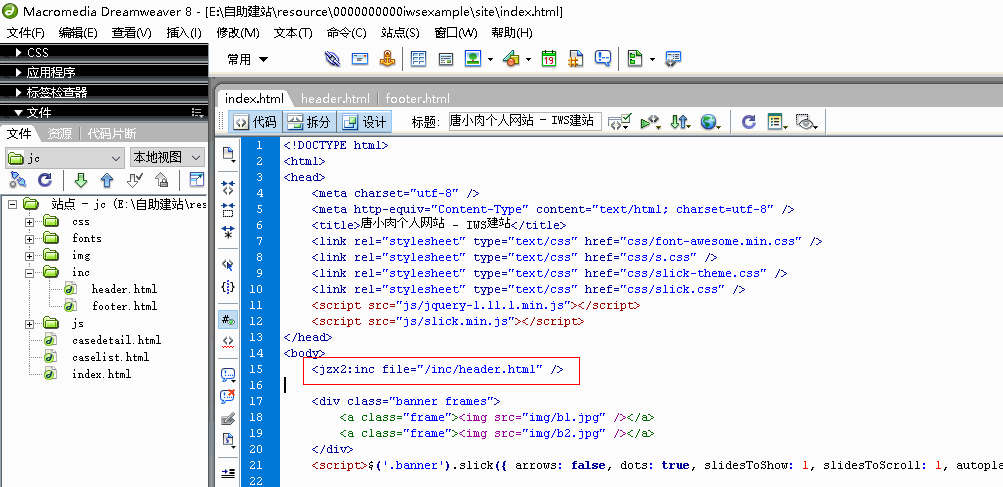Insert a Table from the Common toolbar
The image size is (1003, 487).
[418, 59]
